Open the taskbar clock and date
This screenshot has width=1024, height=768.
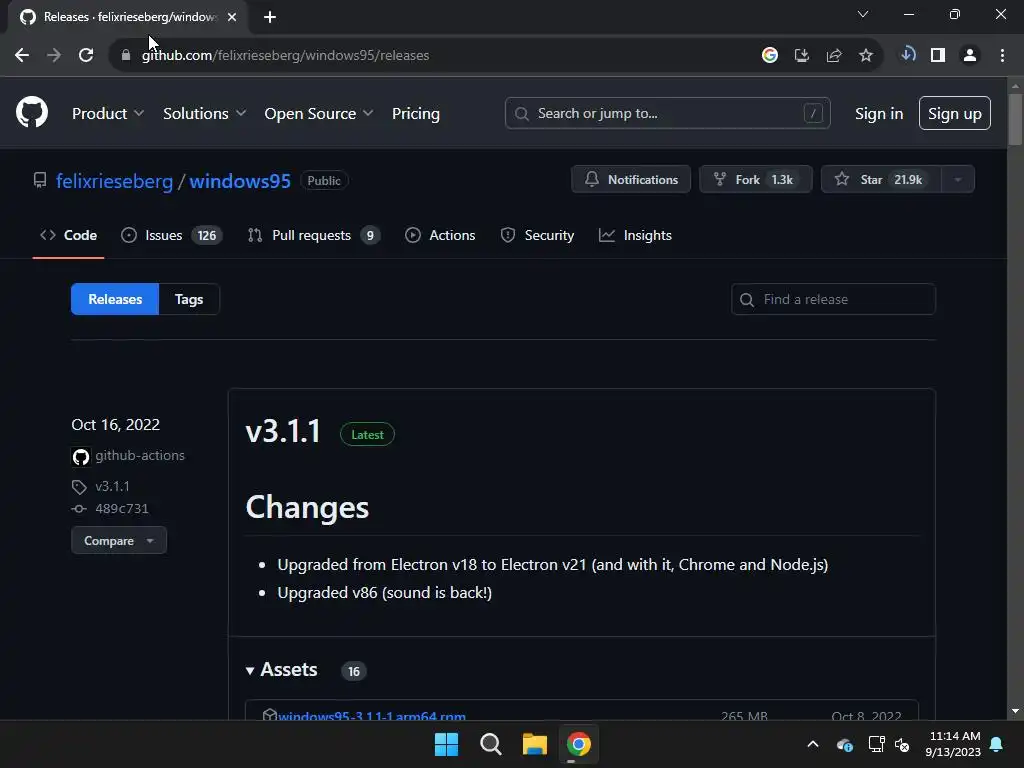pos(953,744)
